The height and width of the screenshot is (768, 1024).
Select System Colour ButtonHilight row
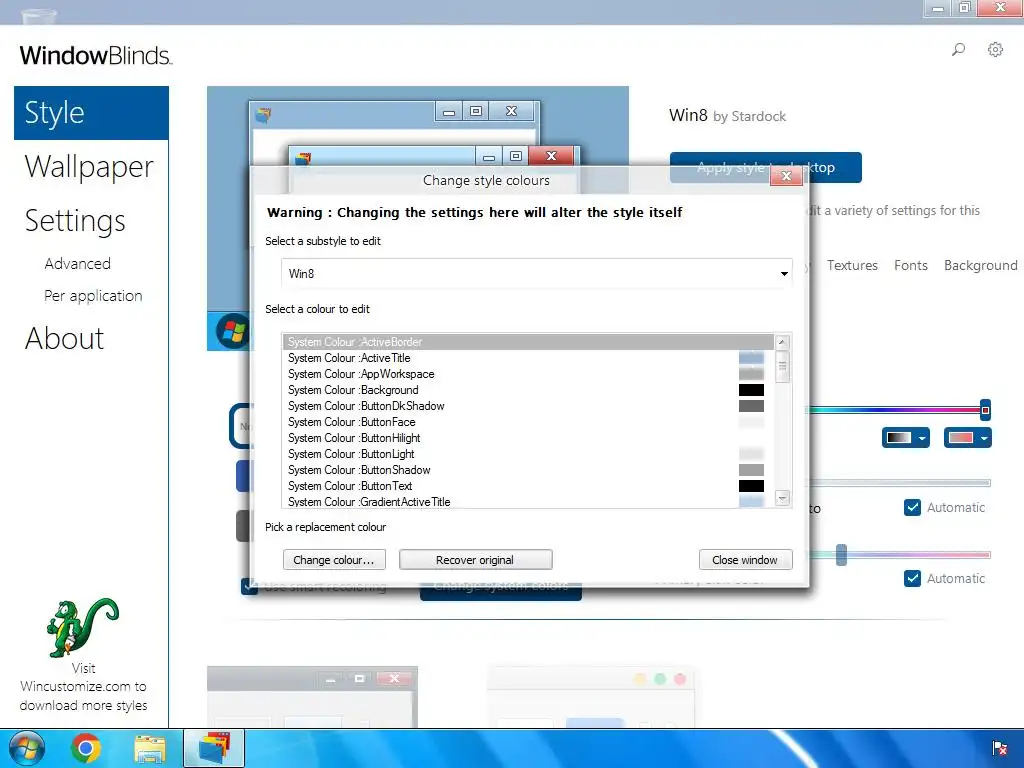coord(528,438)
